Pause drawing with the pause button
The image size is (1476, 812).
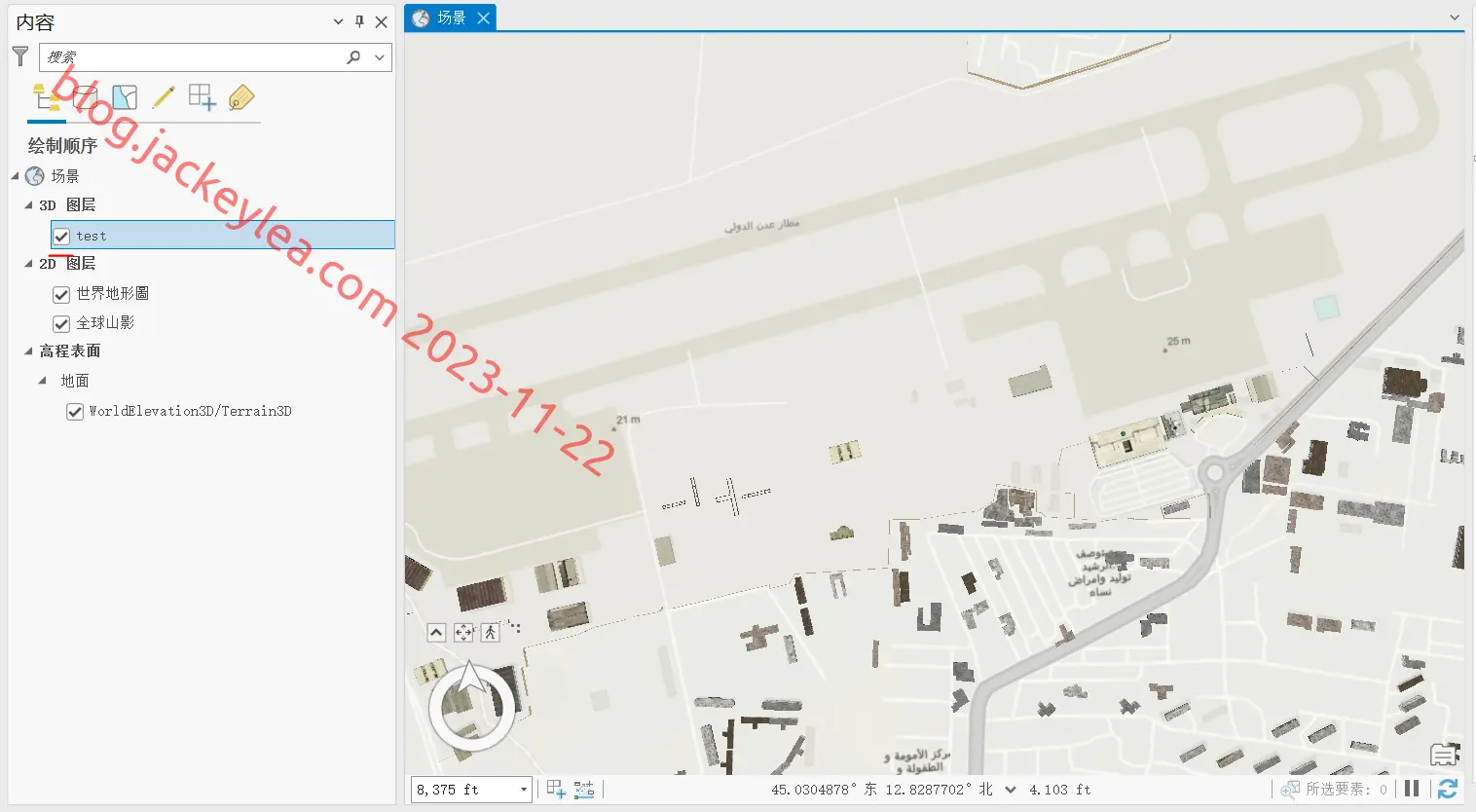pos(1412,789)
